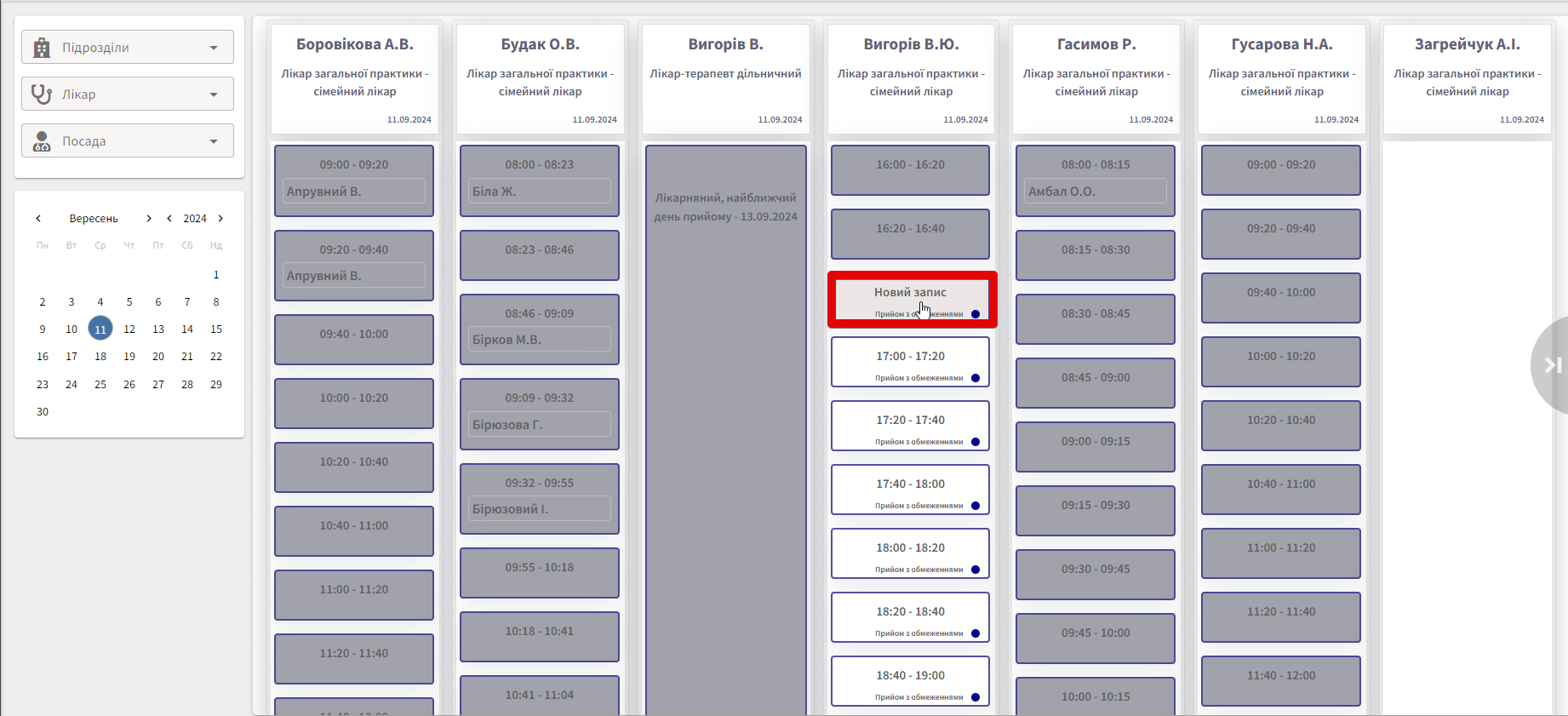This screenshot has height=716, width=1568.
Task: Select the 18:00 - 18:20 time slot
Action: coord(910,553)
